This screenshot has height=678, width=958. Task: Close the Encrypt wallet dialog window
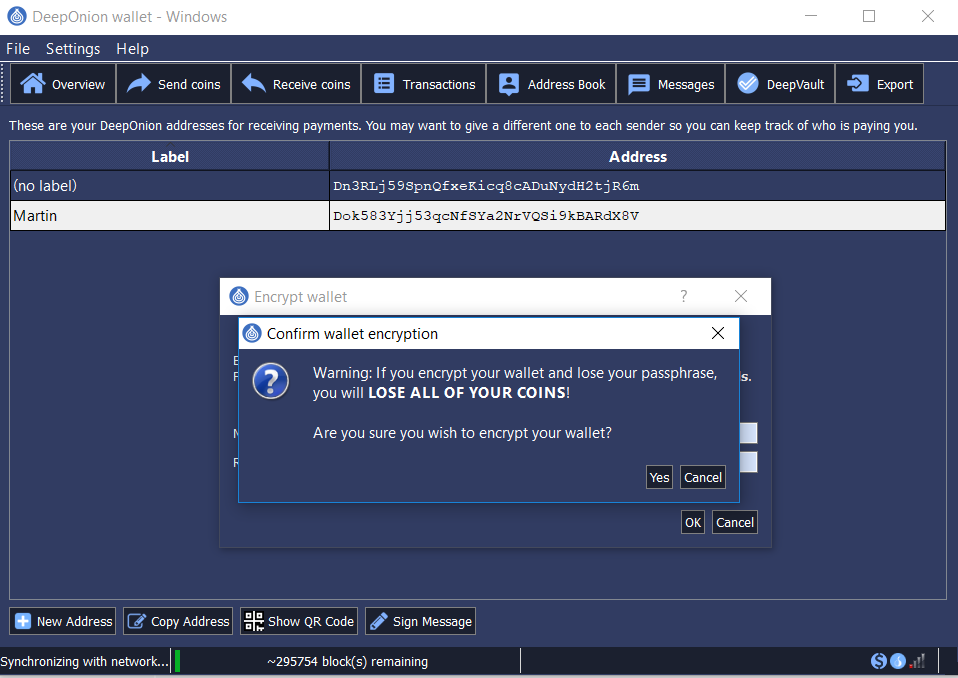740,296
